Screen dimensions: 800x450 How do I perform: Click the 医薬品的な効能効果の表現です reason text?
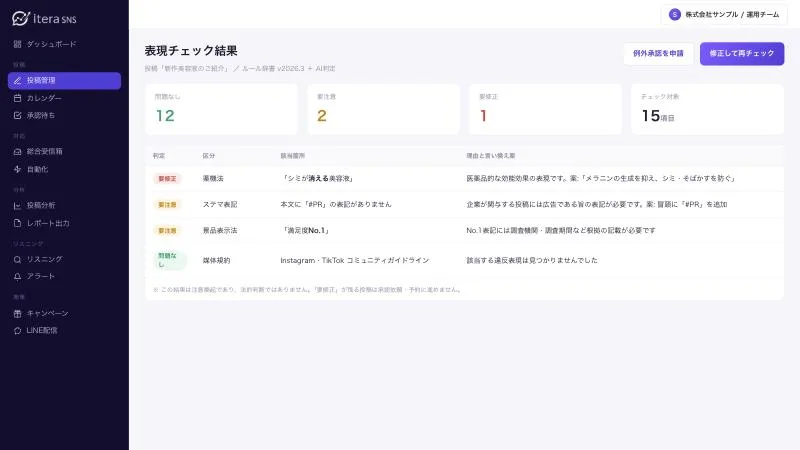[601, 179]
